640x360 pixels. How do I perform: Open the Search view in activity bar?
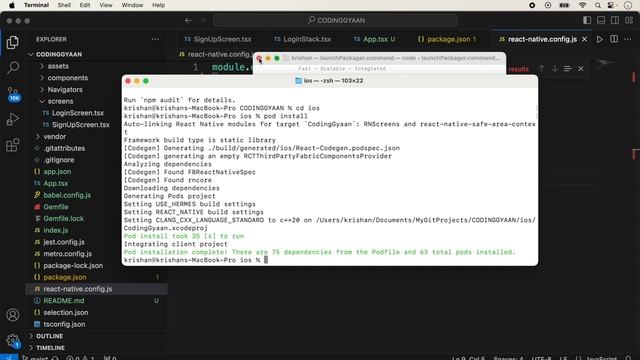click(13, 68)
